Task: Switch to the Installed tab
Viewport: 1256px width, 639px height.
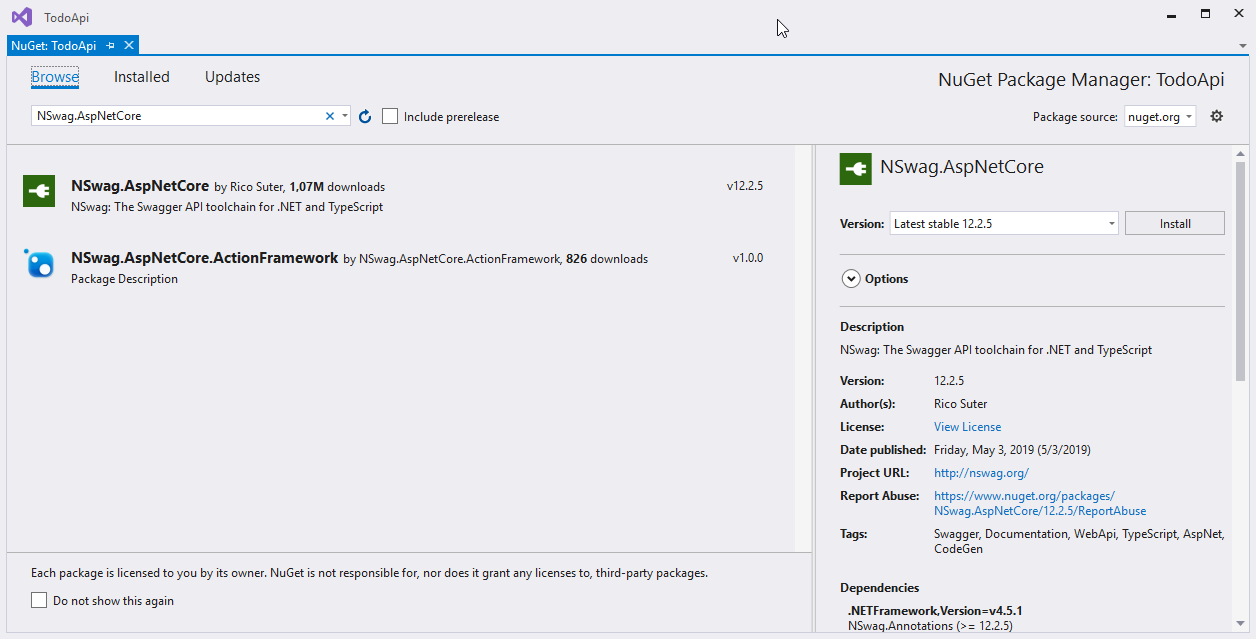Action: (x=142, y=77)
